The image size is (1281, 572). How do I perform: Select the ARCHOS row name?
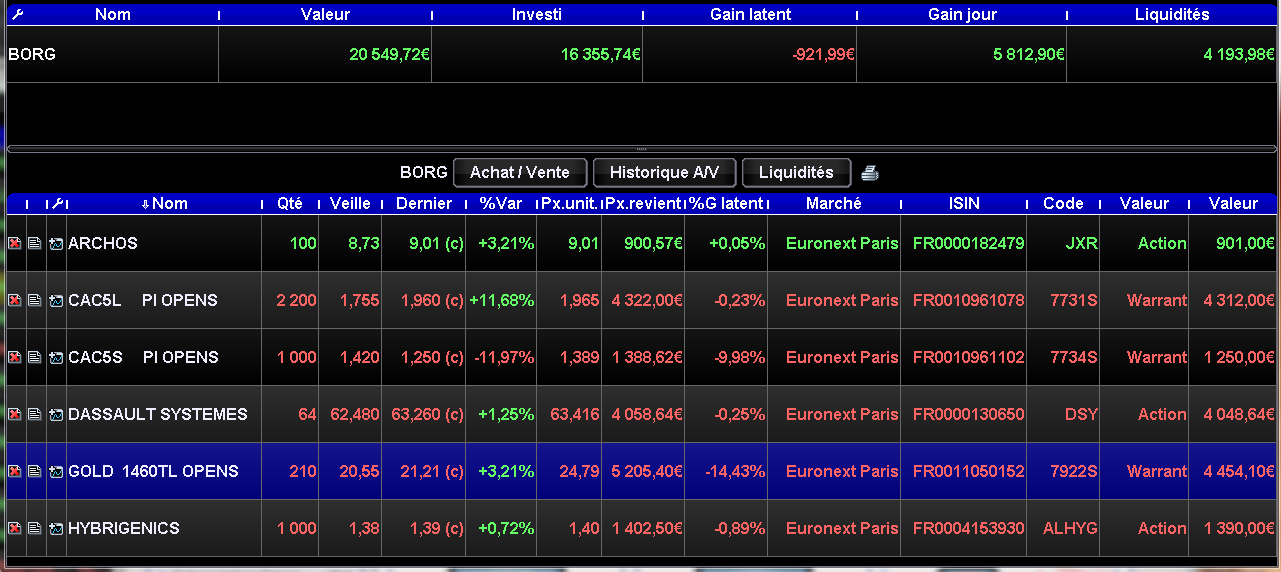tap(103, 243)
